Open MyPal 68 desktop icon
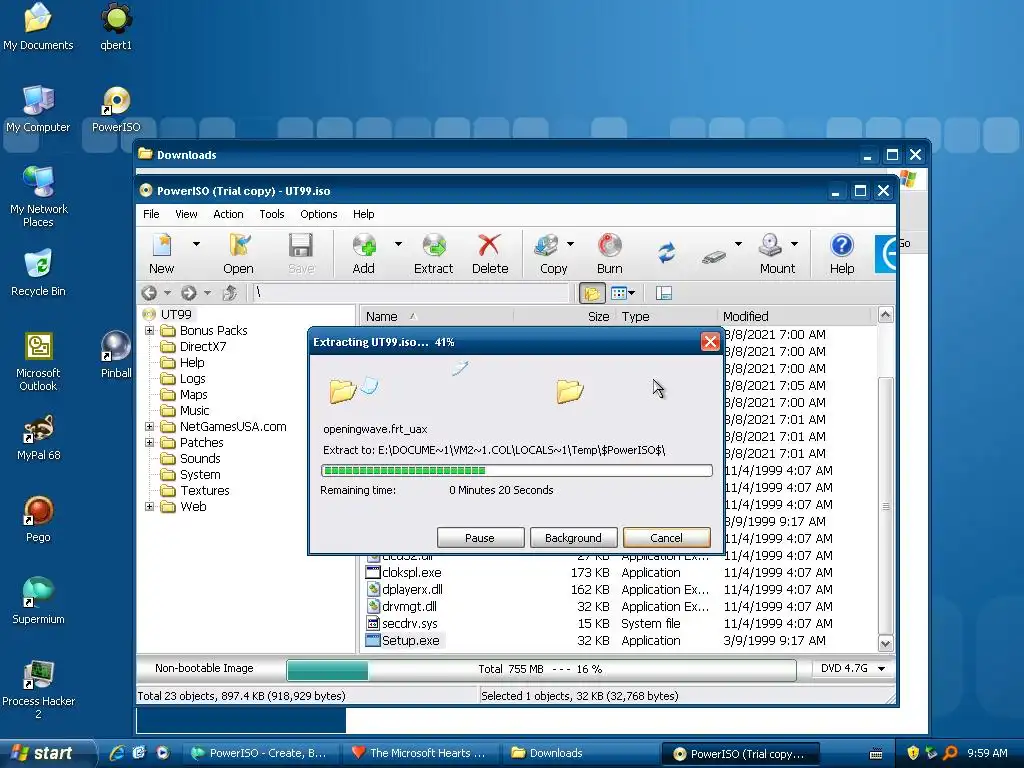1024x768 pixels. 38,437
